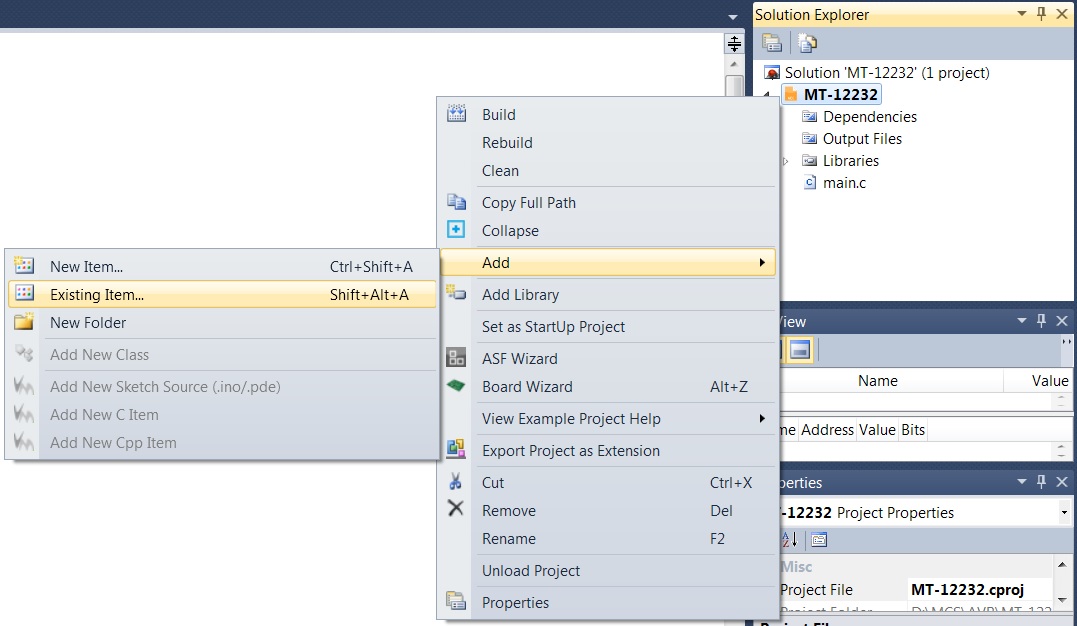Click Show All Files icon in Solution Explorer

pos(807,43)
